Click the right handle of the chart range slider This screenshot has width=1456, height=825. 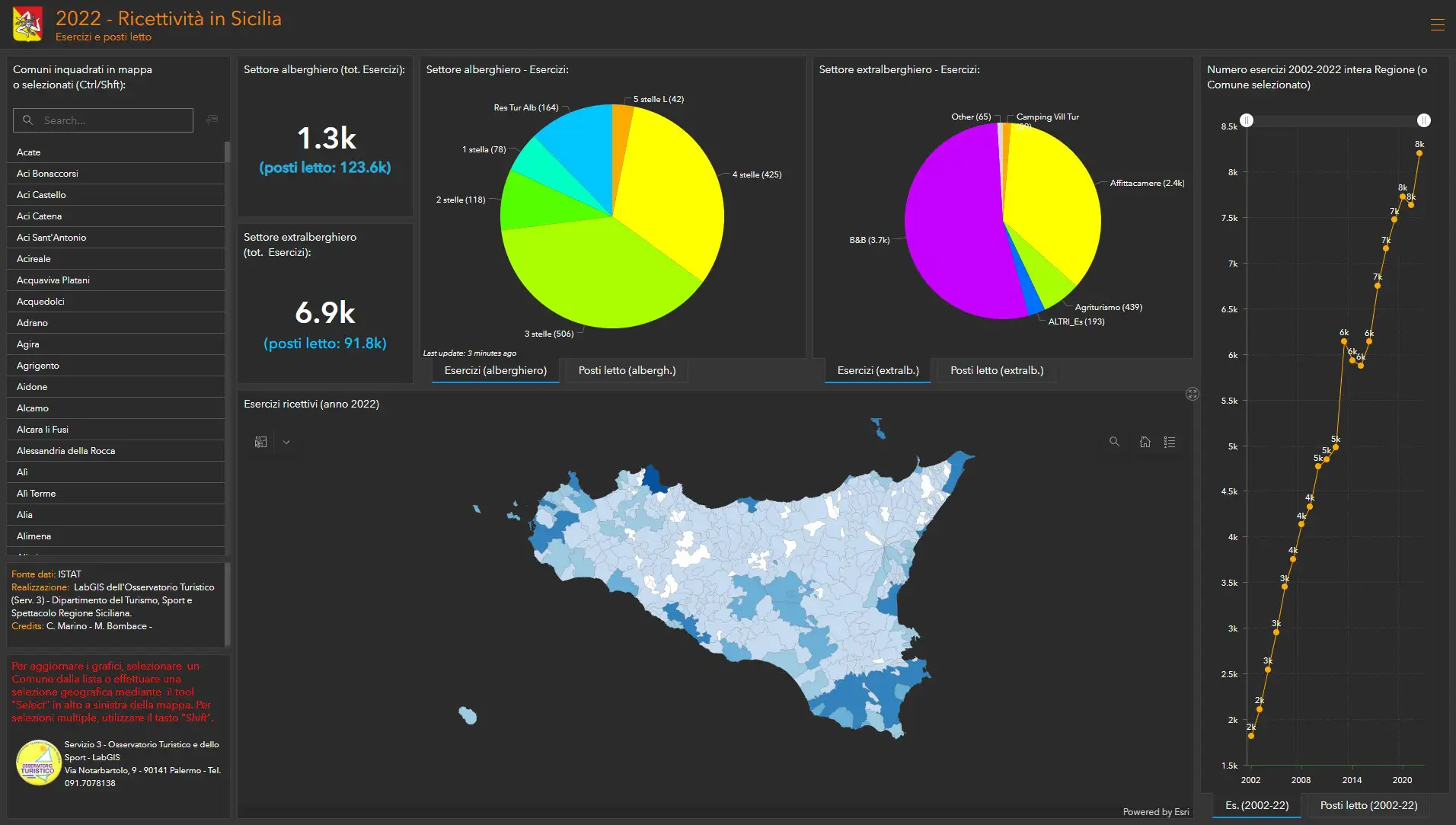(x=1423, y=120)
